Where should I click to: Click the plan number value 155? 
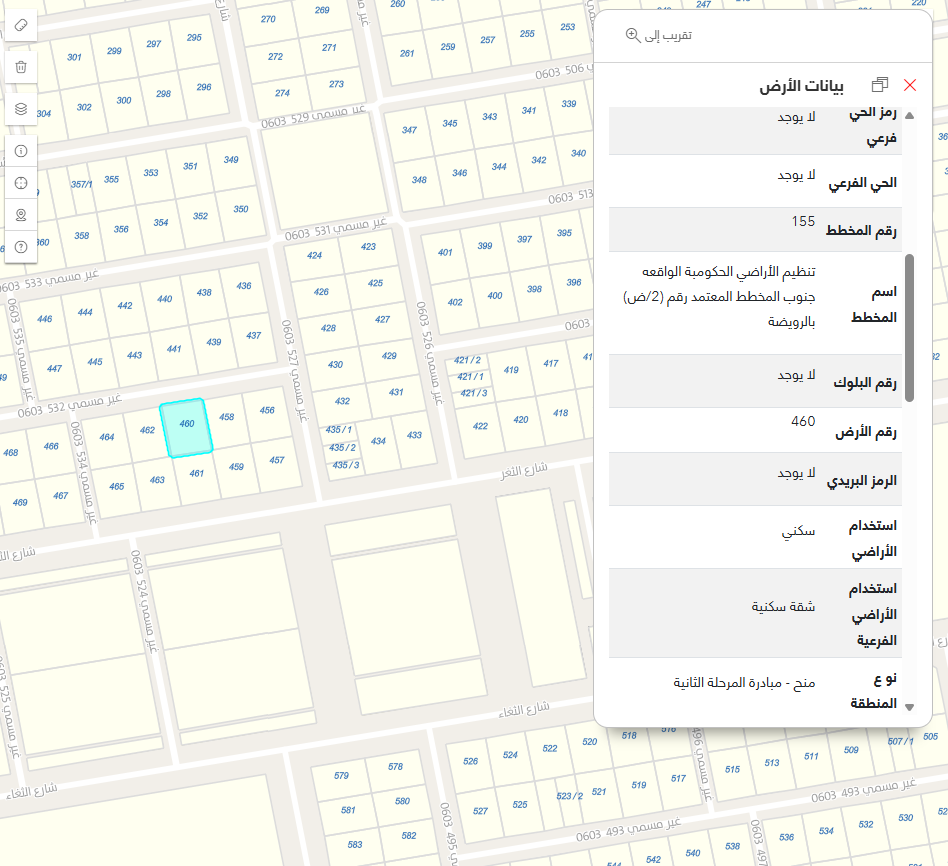coord(803,222)
